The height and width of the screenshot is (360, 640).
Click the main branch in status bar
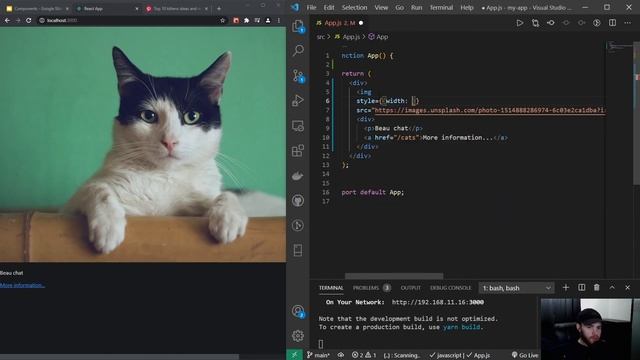[318, 355]
